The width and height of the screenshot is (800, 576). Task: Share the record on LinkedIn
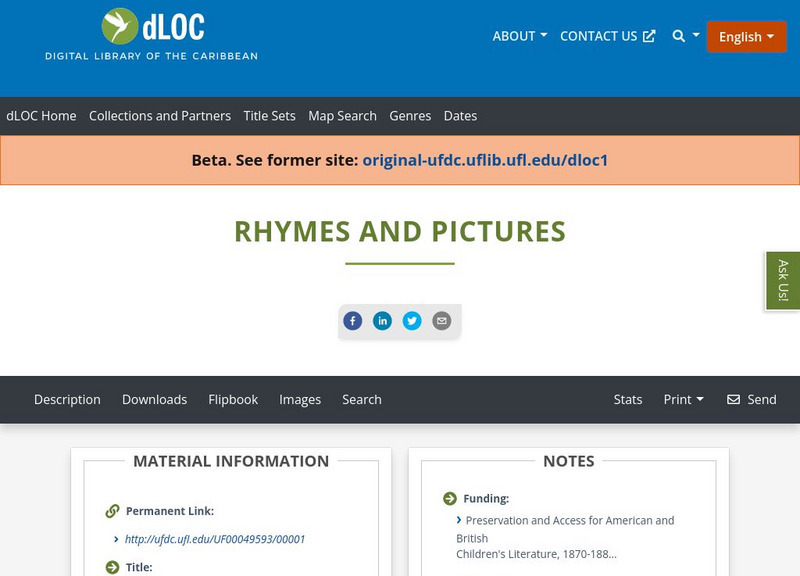tap(383, 321)
